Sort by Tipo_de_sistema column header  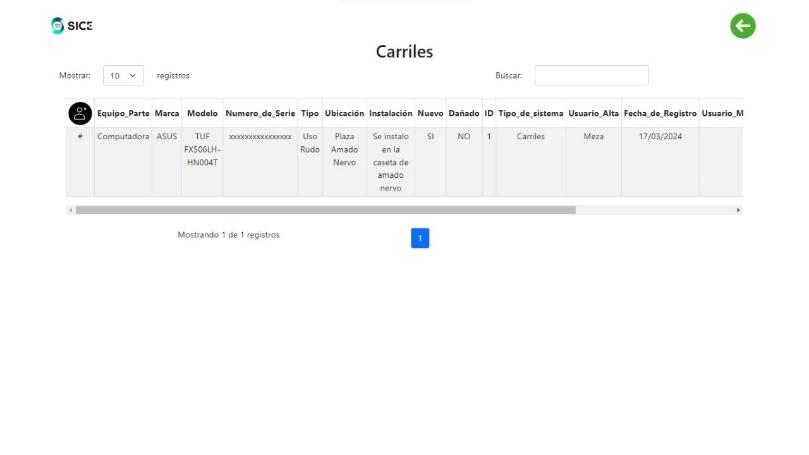[x=530, y=113]
